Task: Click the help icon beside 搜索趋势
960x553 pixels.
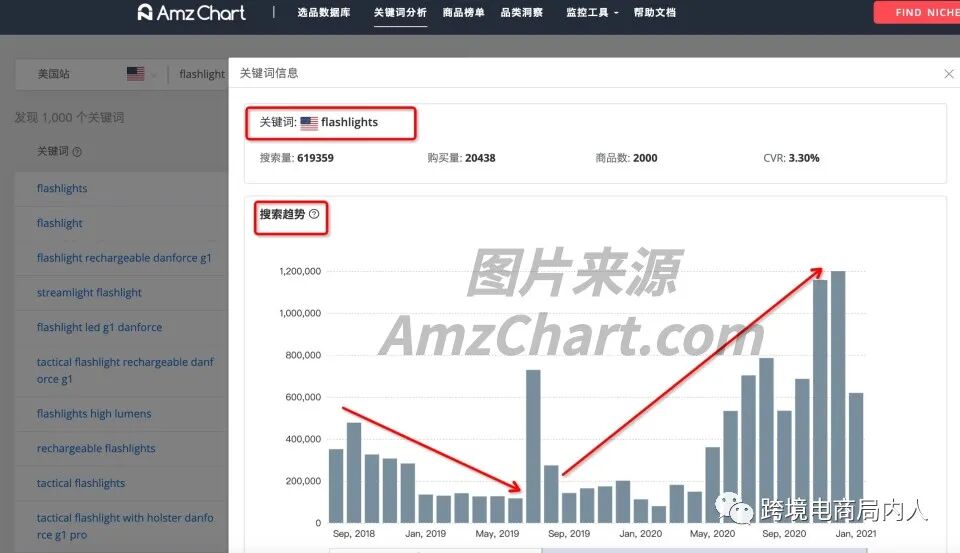Action: pos(314,214)
